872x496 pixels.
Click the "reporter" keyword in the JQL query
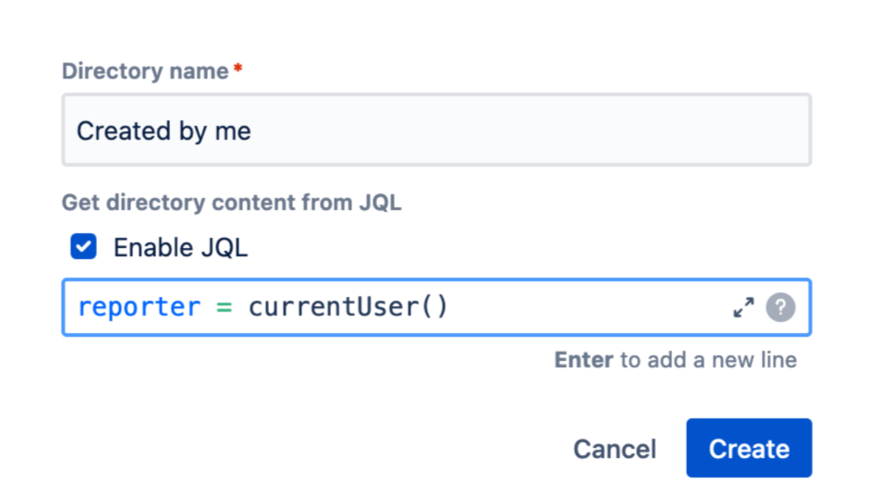tap(139, 307)
